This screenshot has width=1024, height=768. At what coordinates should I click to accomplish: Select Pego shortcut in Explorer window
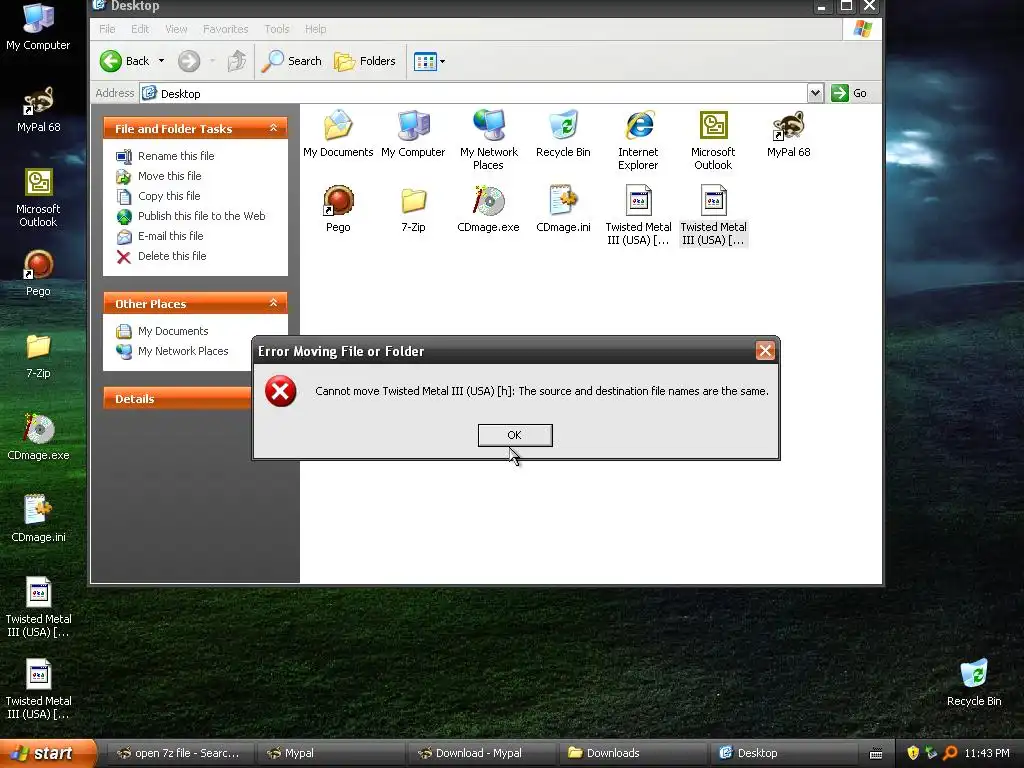[338, 208]
